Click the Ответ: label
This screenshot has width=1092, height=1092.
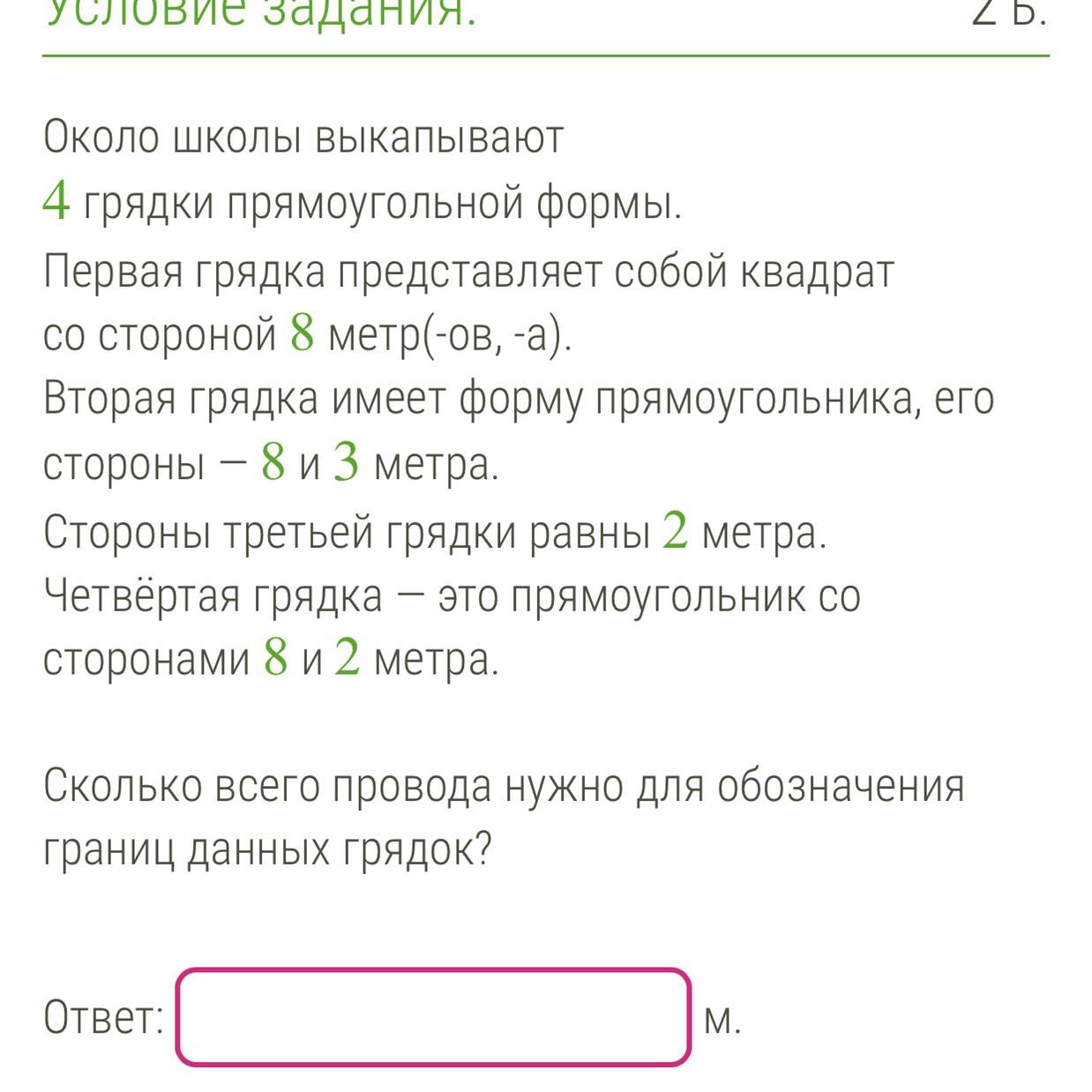click(104, 1017)
